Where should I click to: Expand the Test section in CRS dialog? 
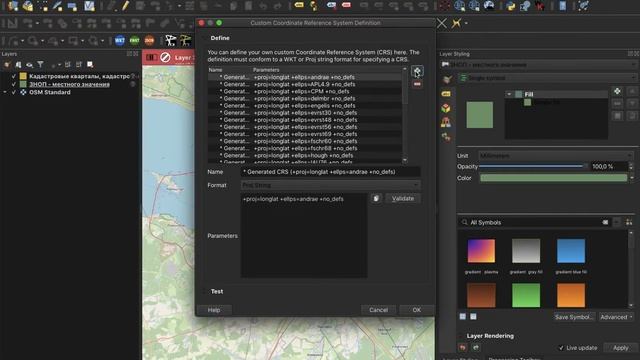point(204,291)
